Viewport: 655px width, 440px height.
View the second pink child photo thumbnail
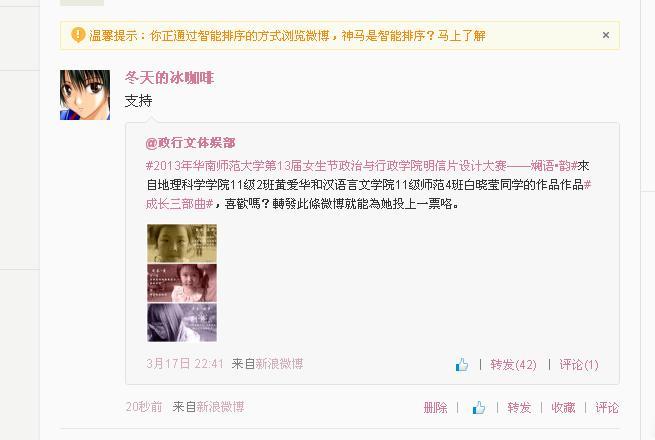(x=182, y=283)
